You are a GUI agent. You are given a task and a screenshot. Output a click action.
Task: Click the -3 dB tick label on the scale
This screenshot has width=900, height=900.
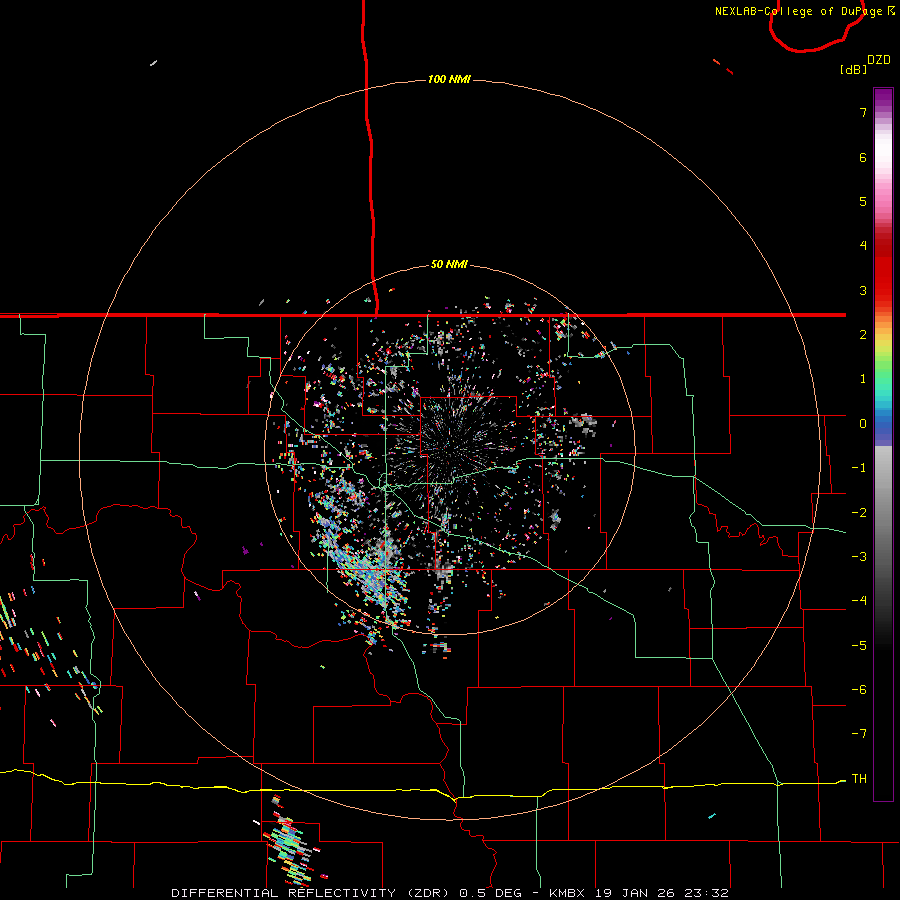coord(859,557)
